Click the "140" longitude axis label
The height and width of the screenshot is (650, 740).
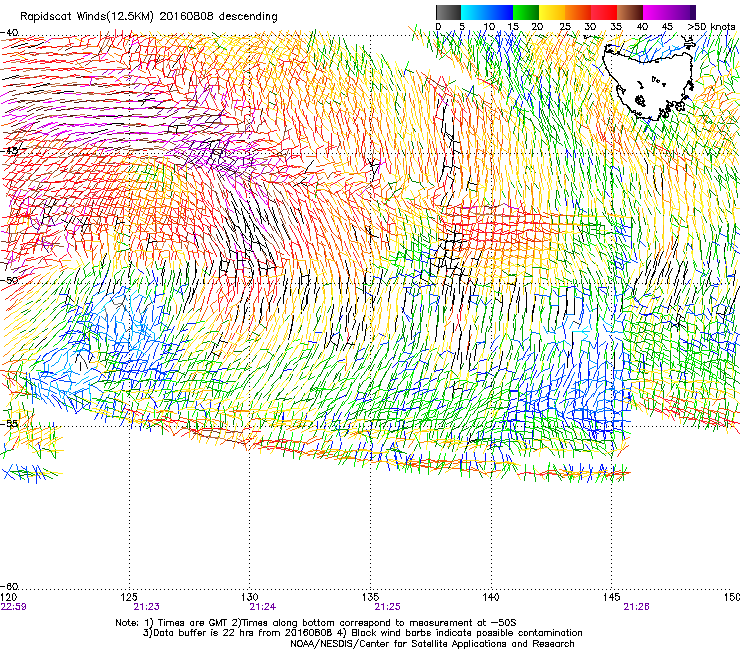tap(491, 597)
